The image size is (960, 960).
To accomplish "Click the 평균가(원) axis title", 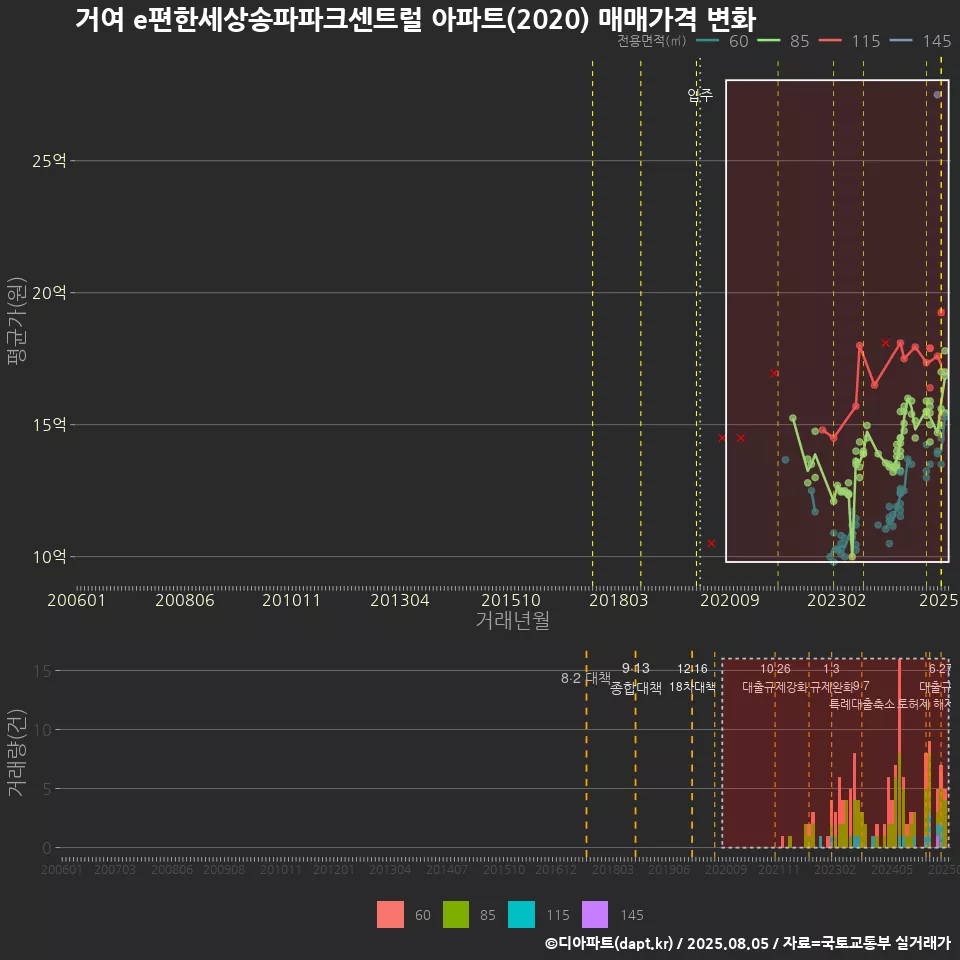I will 17,321.
